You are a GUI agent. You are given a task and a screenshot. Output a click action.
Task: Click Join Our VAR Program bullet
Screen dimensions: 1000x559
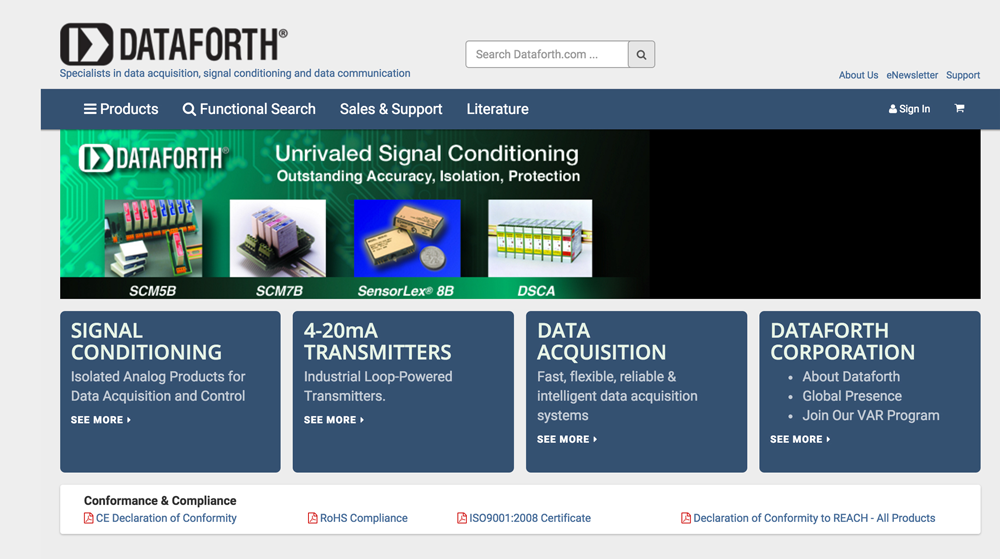pos(871,416)
